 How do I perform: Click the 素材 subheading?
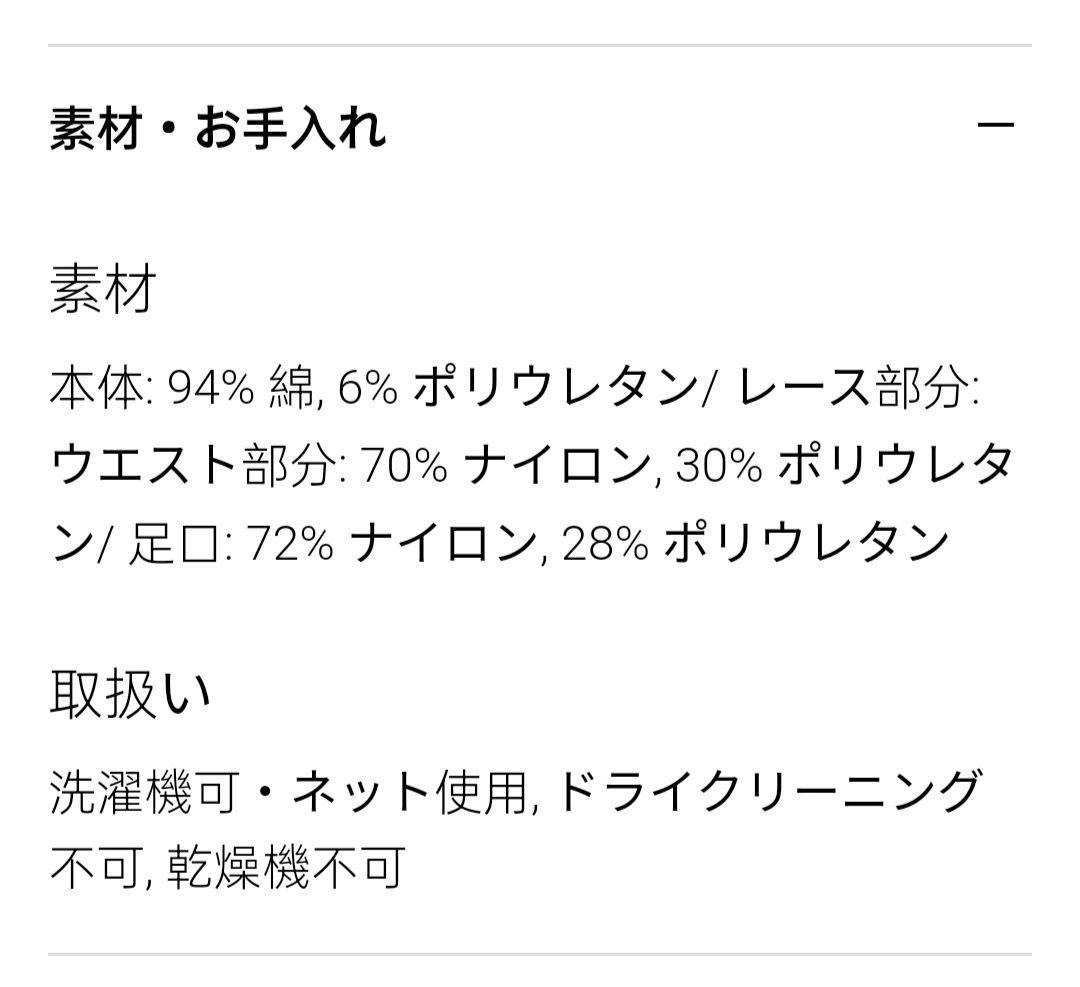pos(103,290)
